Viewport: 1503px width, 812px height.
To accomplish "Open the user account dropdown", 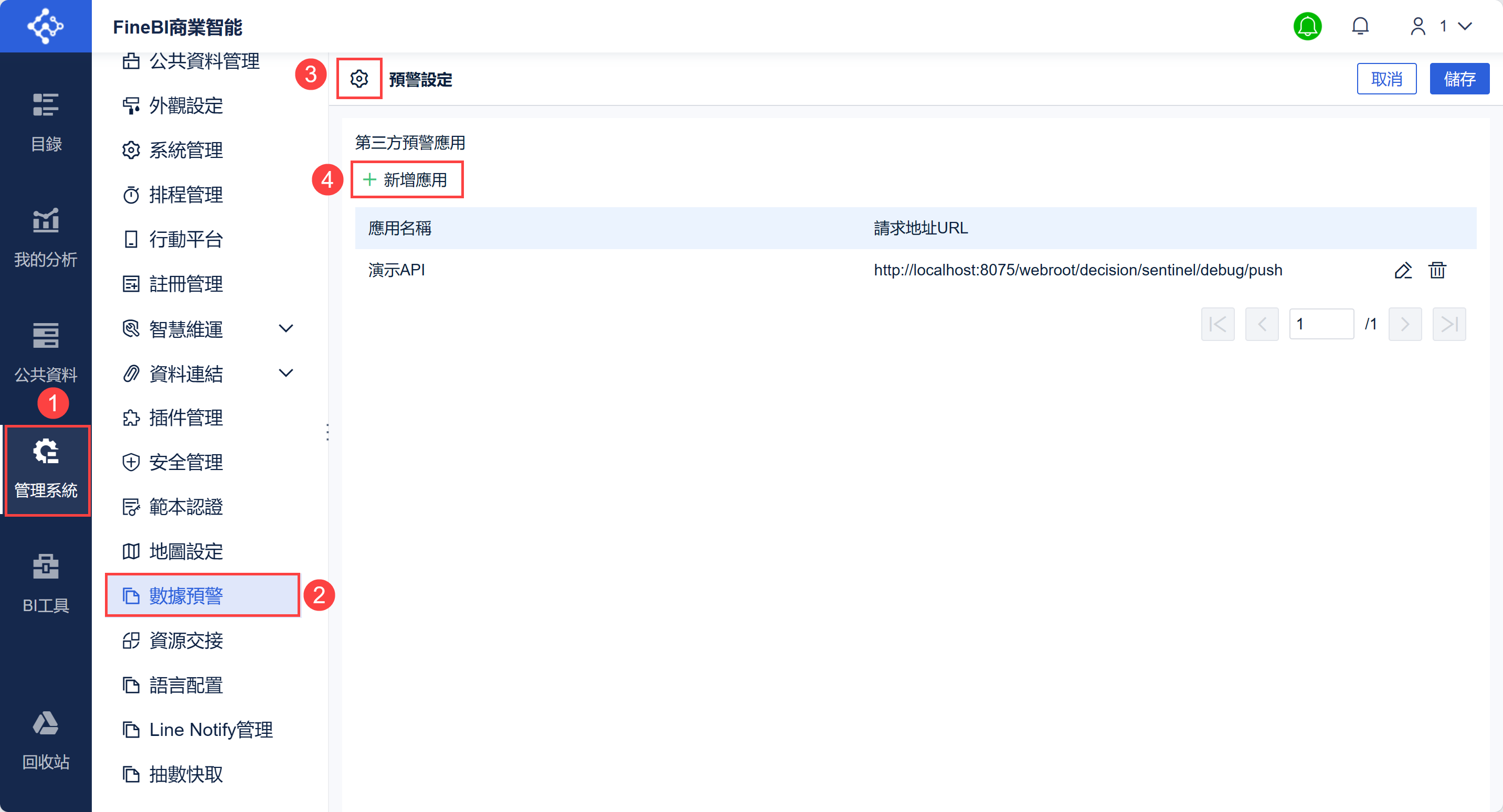I will (1440, 26).
